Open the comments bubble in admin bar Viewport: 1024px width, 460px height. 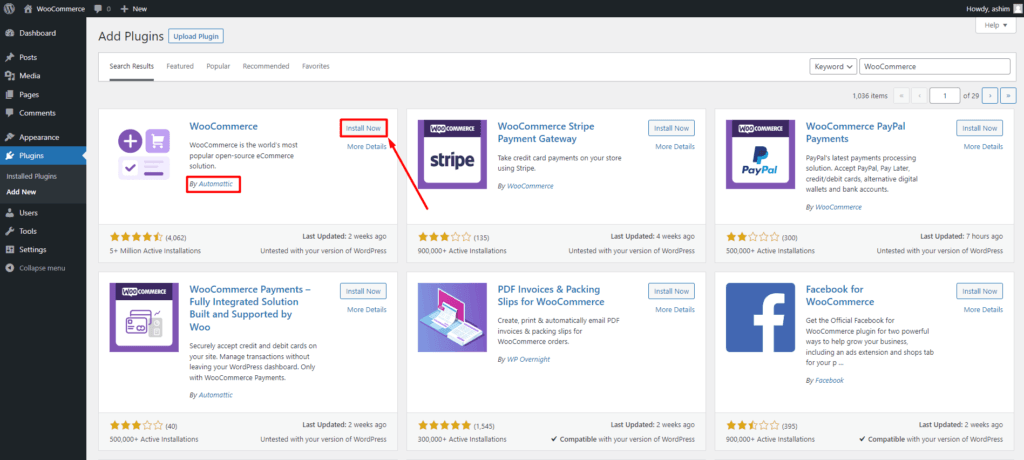coord(98,8)
